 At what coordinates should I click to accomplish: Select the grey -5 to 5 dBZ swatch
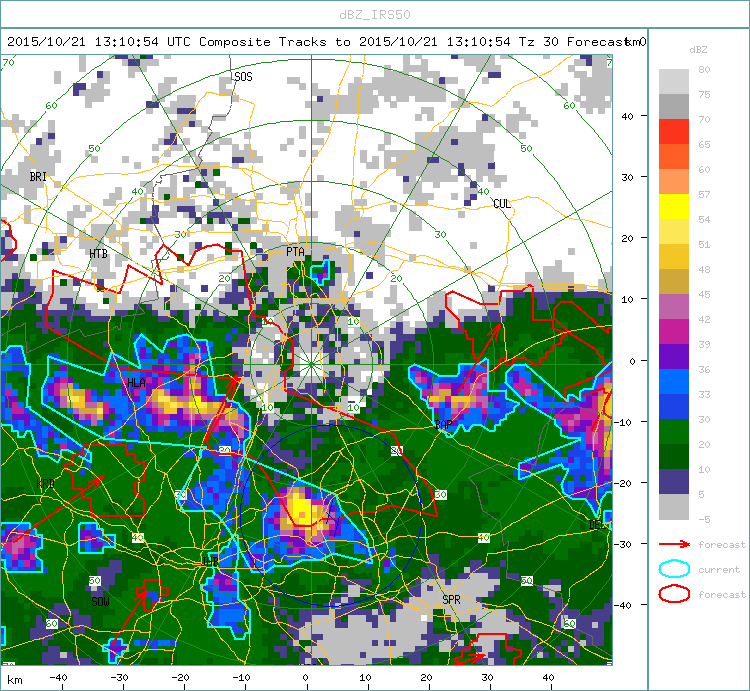click(673, 506)
